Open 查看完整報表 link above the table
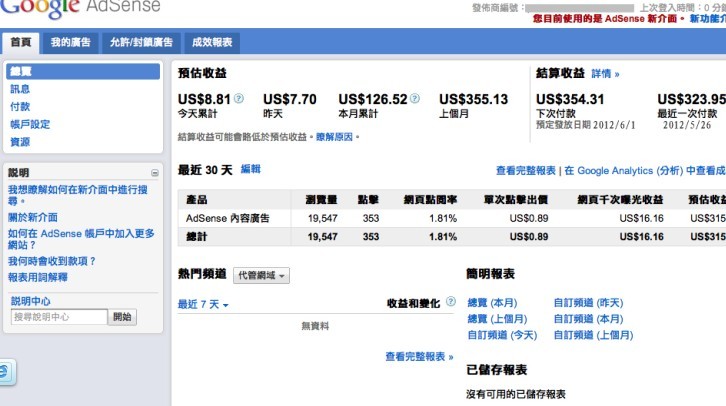The image size is (726, 406). (526, 171)
